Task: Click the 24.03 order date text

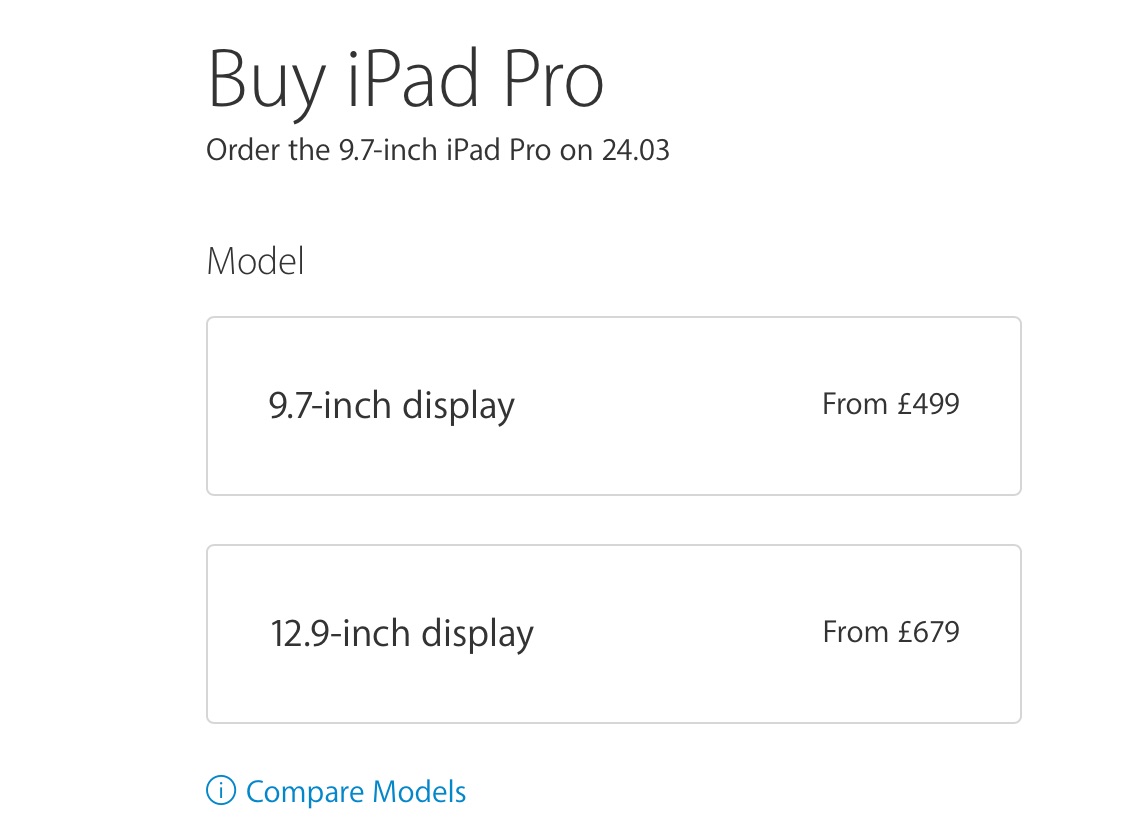Action: tap(635, 151)
